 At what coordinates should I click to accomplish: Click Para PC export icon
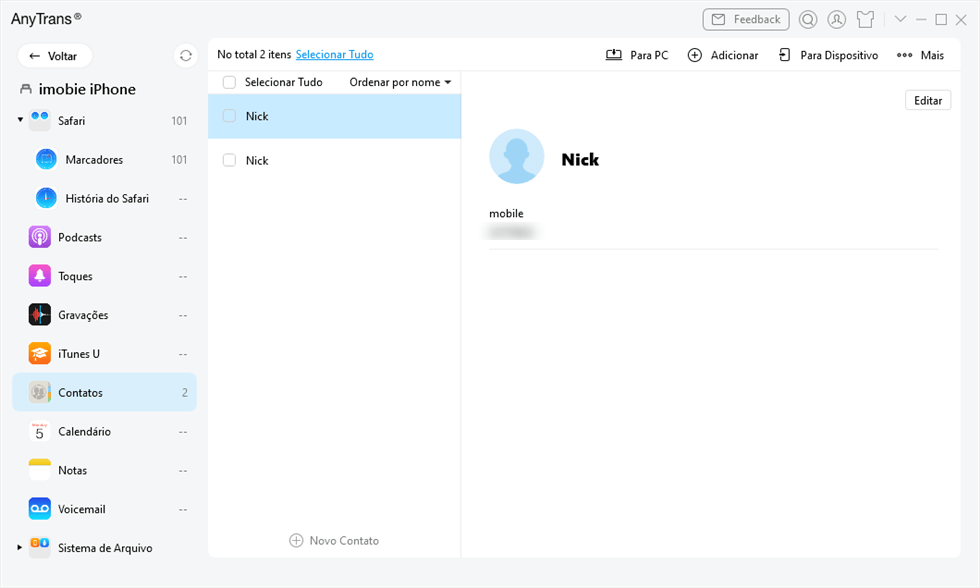click(x=614, y=55)
